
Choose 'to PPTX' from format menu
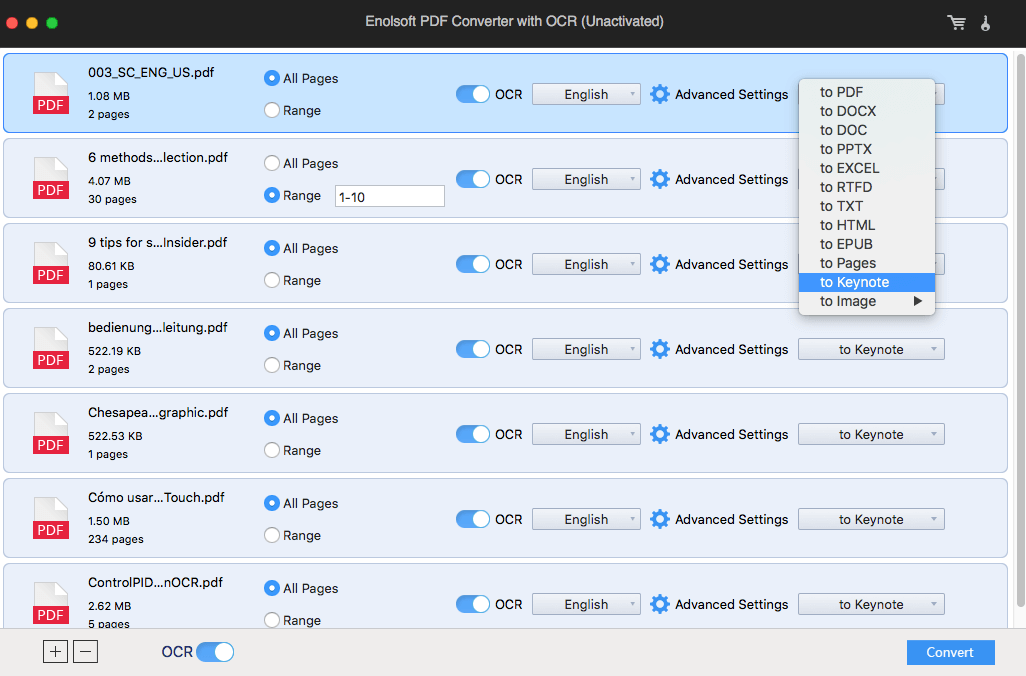866,149
